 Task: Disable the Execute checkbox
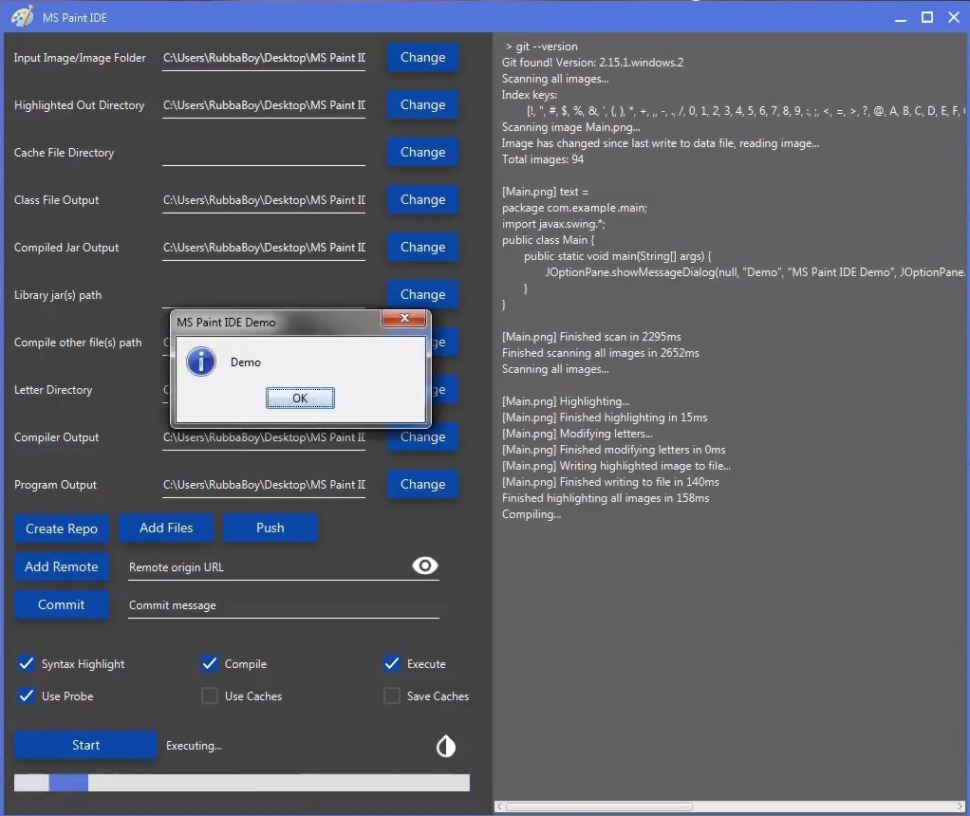coord(391,664)
